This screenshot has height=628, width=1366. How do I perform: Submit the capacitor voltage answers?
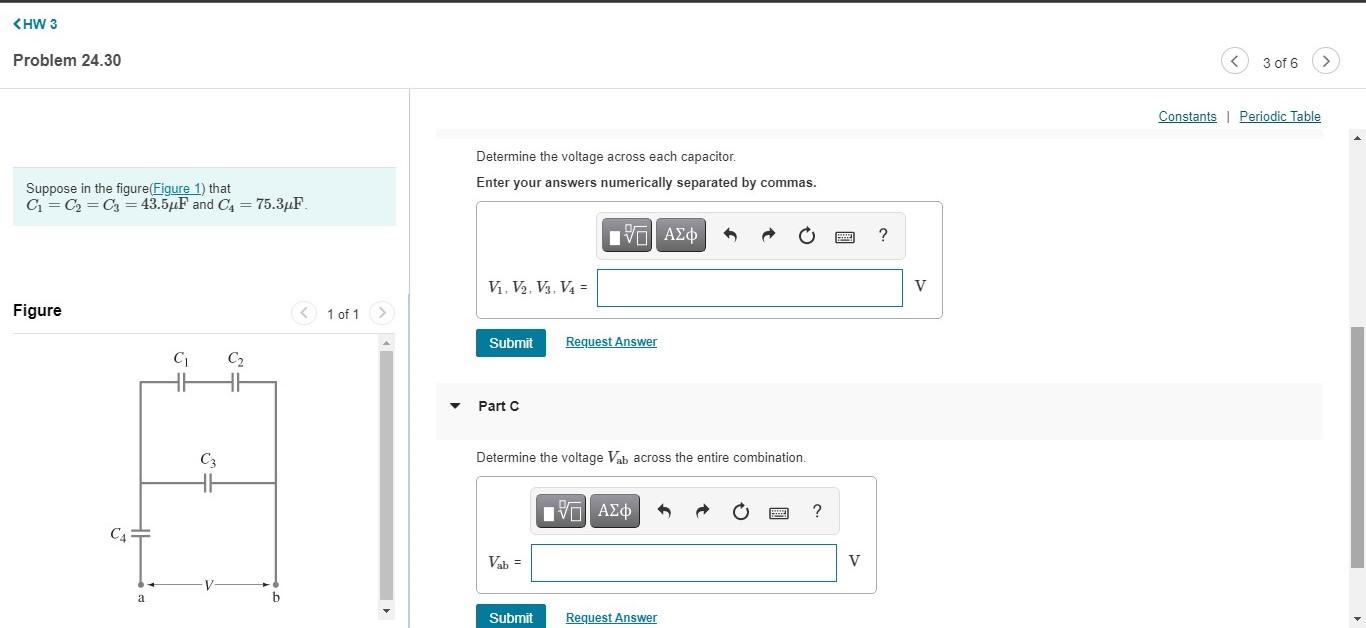(510, 342)
